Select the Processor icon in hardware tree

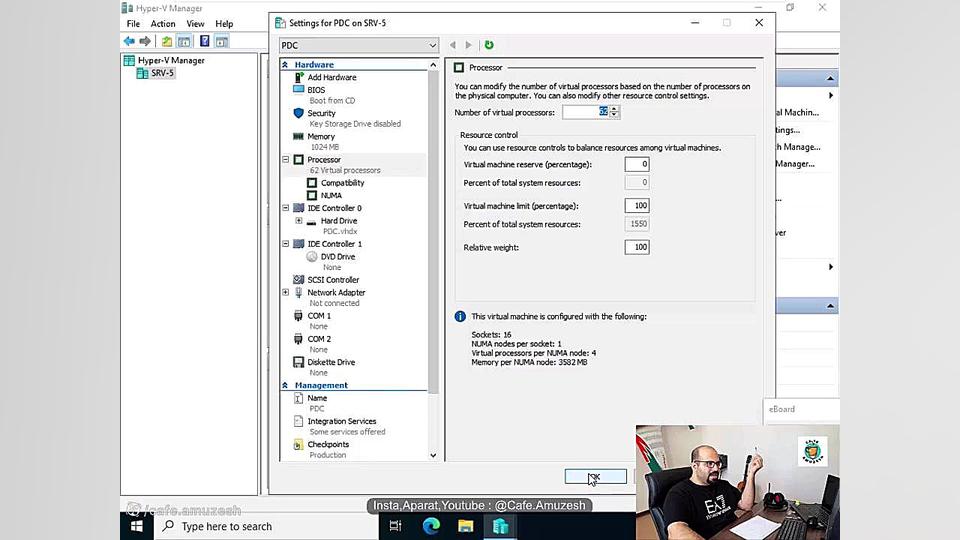299,159
